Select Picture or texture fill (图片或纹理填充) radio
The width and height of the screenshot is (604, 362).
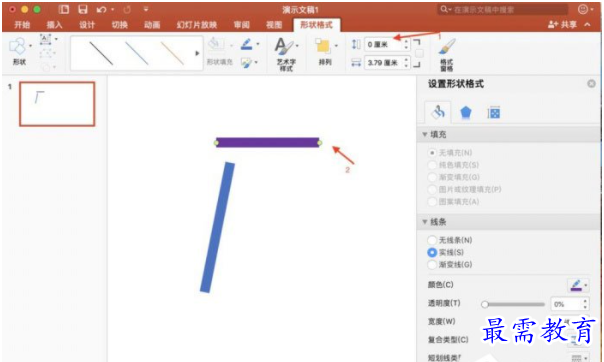432,189
